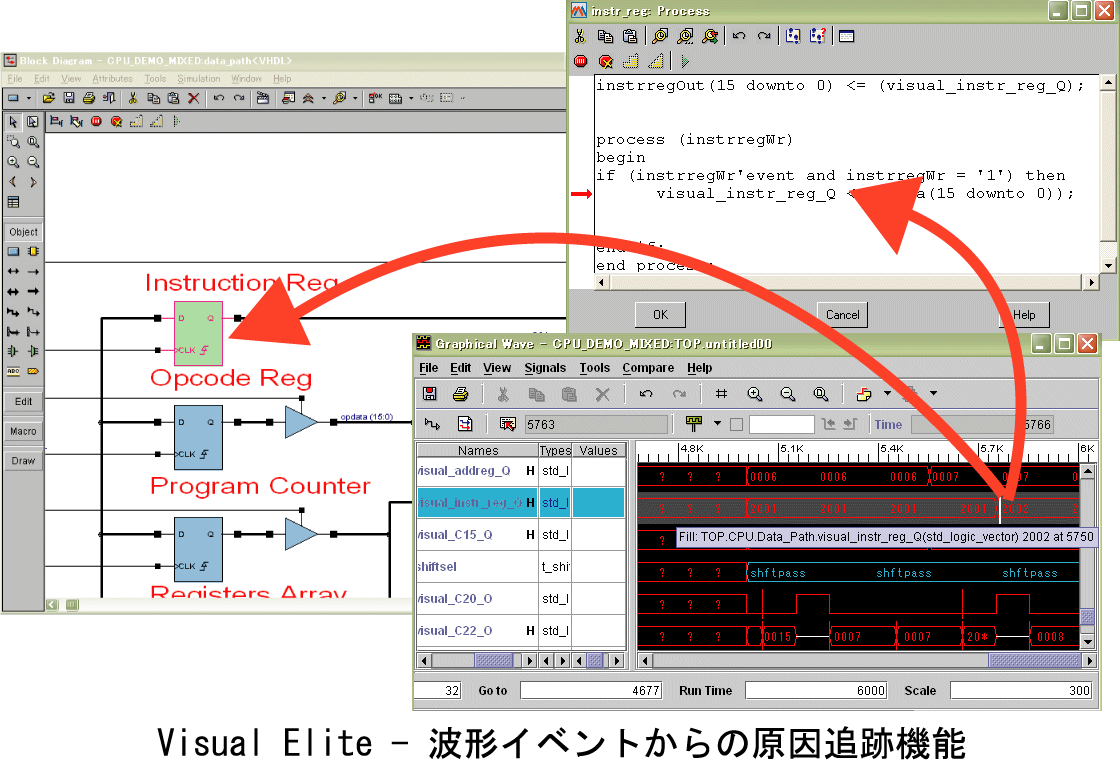Click the Values column header
Image resolution: width=1120 pixels, height=761 pixels.
click(599, 450)
